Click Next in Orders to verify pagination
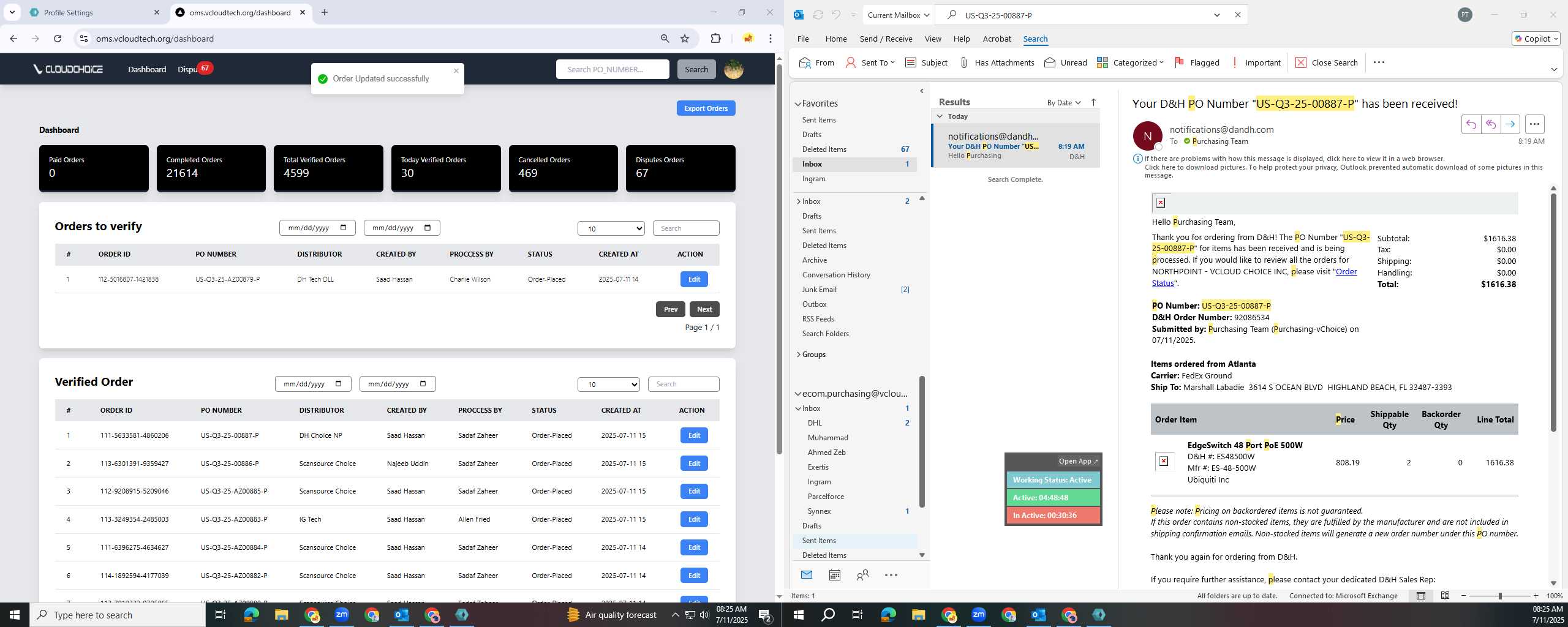The width and height of the screenshot is (1568, 627). pyautogui.click(x=704, y=309)
